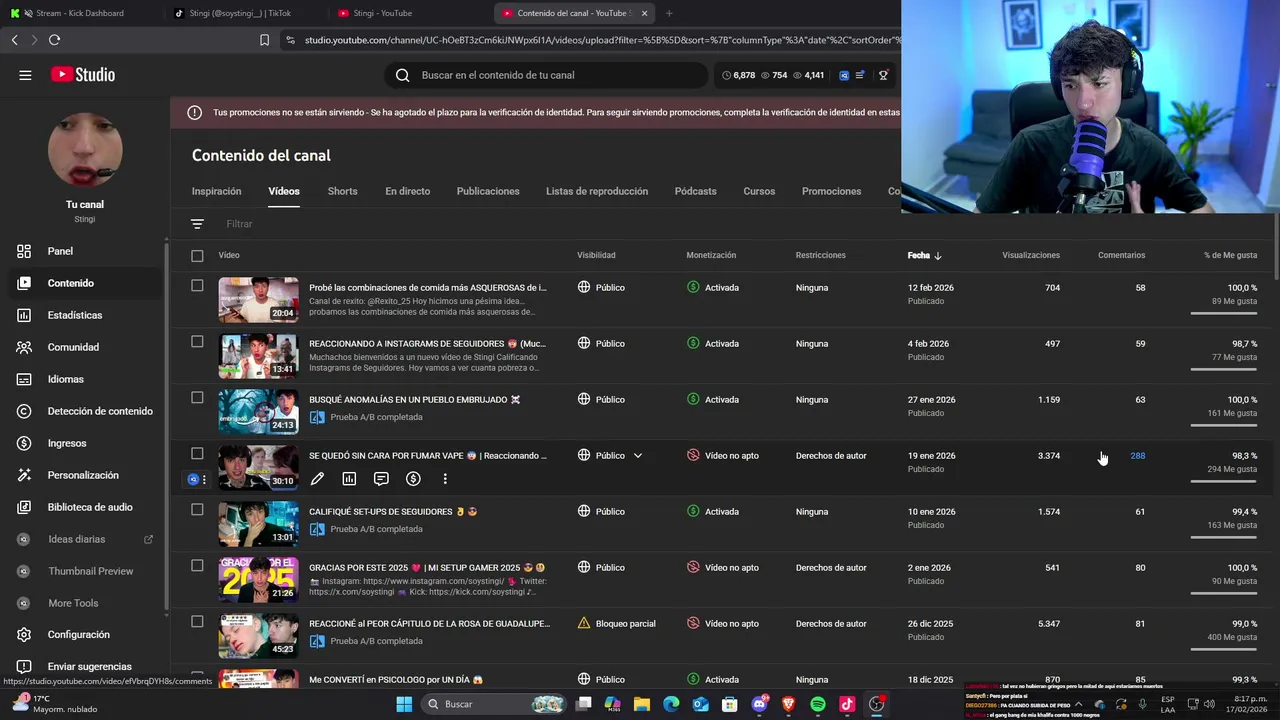Open TikTok app from the taskbar
Viewport: 1280px width, 720px height.
(x=847, y=704)
